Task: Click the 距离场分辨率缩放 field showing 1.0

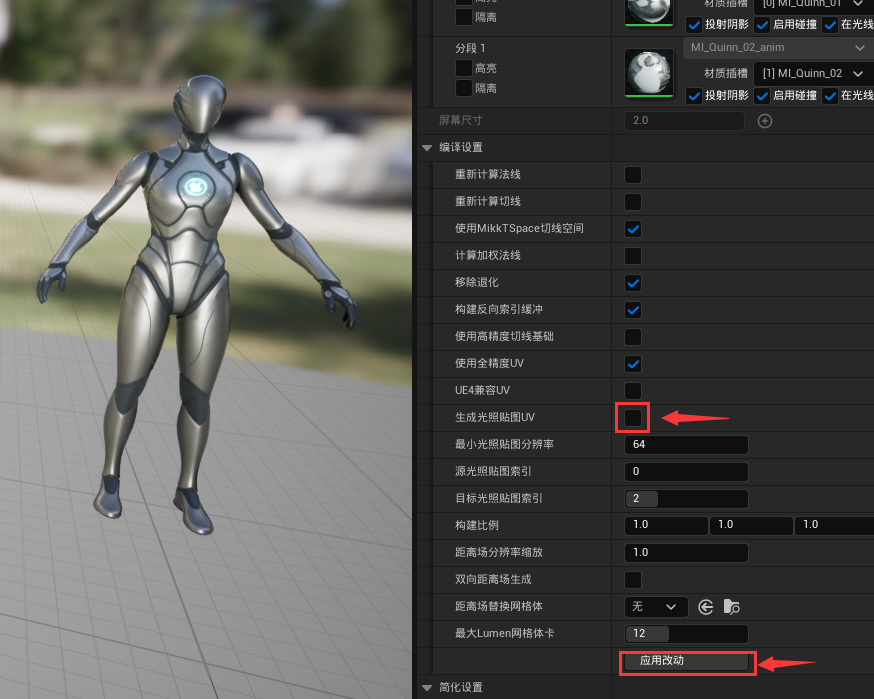Action: 686,553
